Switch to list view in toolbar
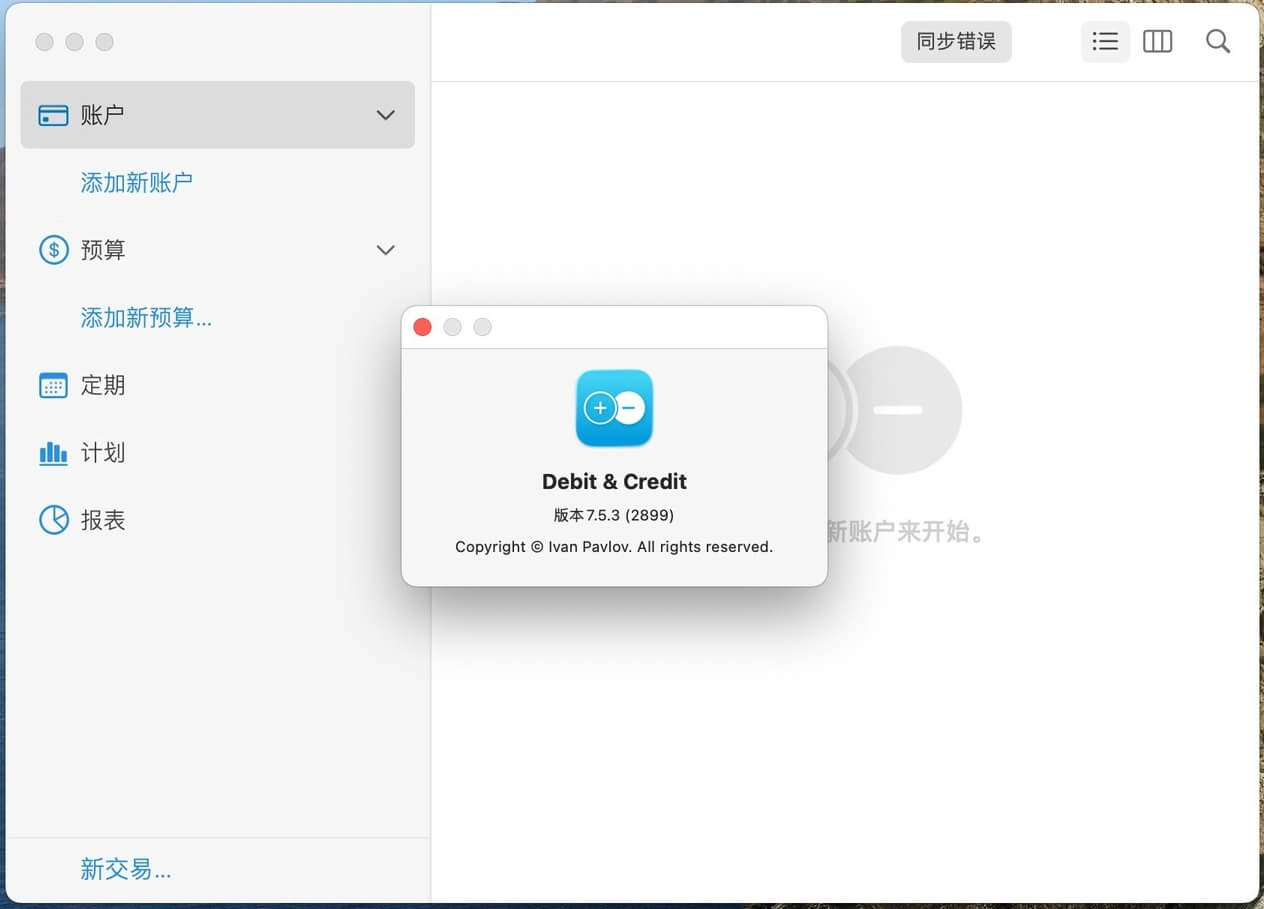Viewport: 1264px width, 909px height. pyautogui.click(x=1105, y=42)
